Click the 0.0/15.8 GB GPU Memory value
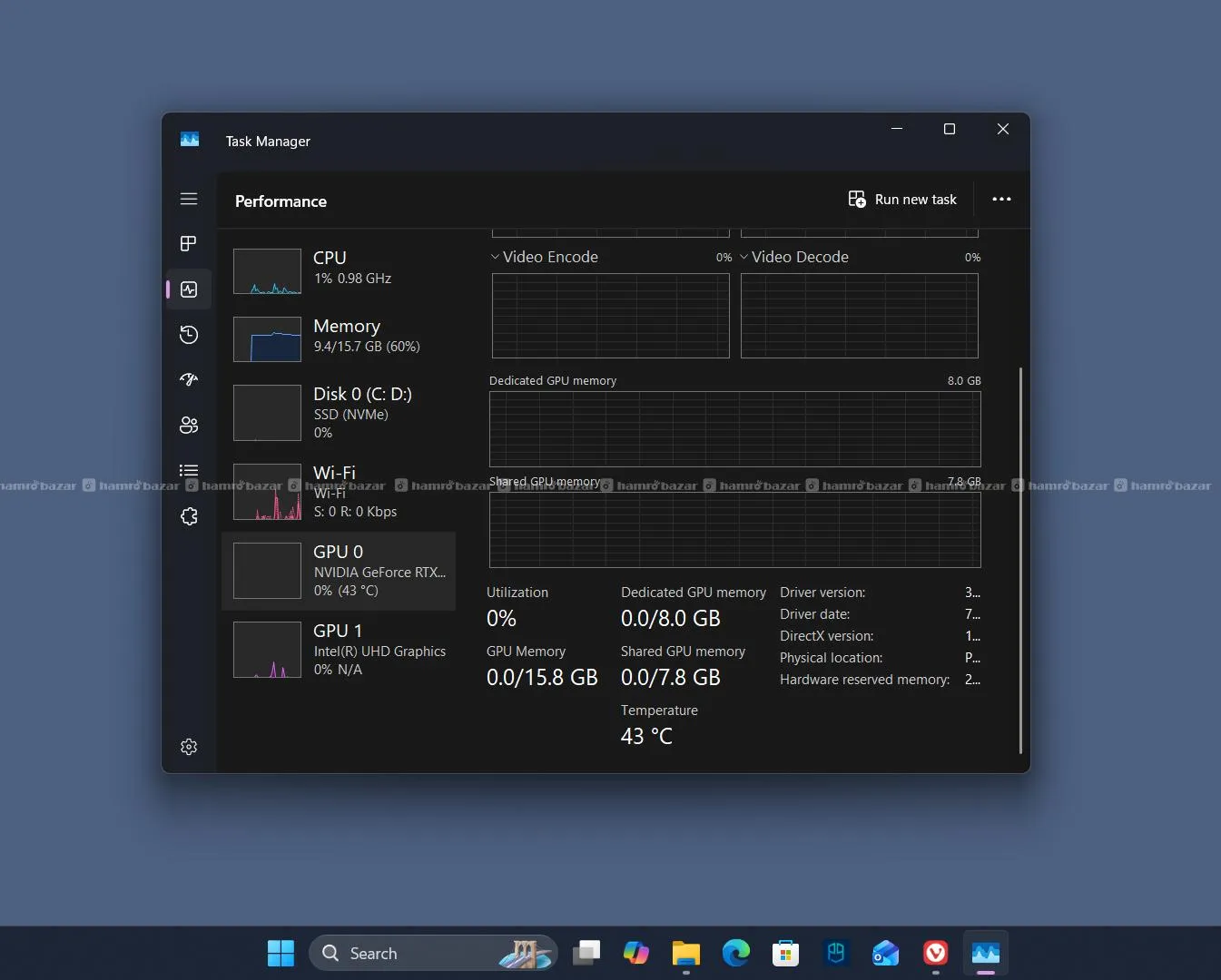This screenshot has width=1221, height=980. 542,678
